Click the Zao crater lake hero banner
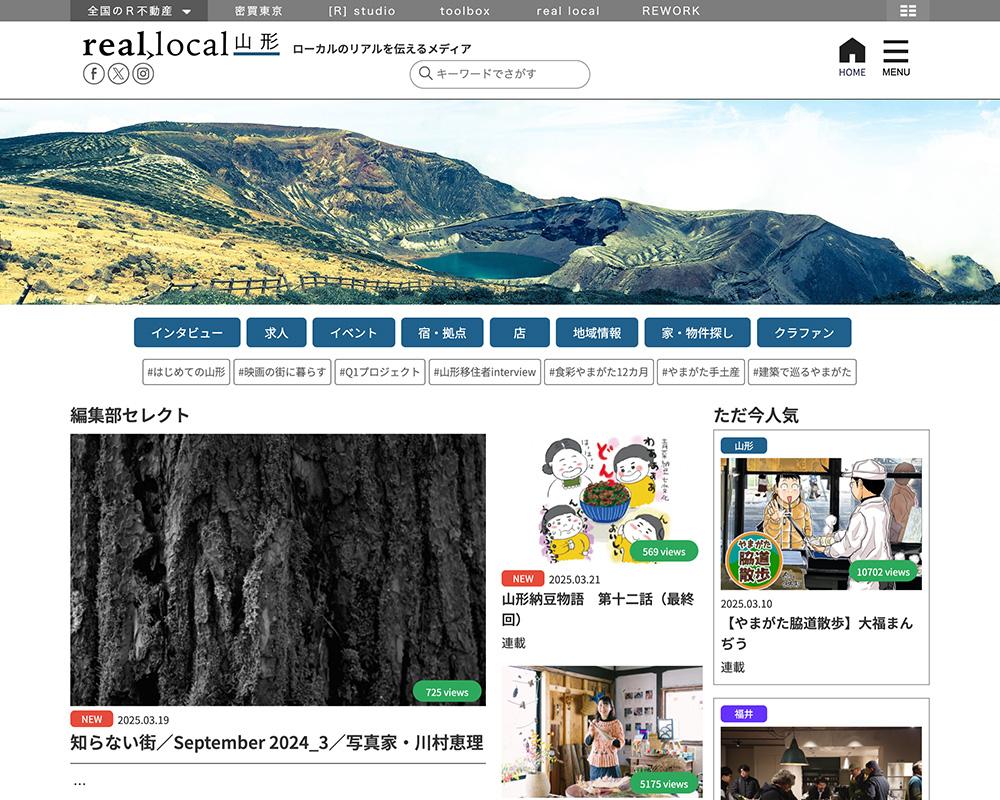The width and height of the screenshot is (1000, 800). click(x=500, y=202)
